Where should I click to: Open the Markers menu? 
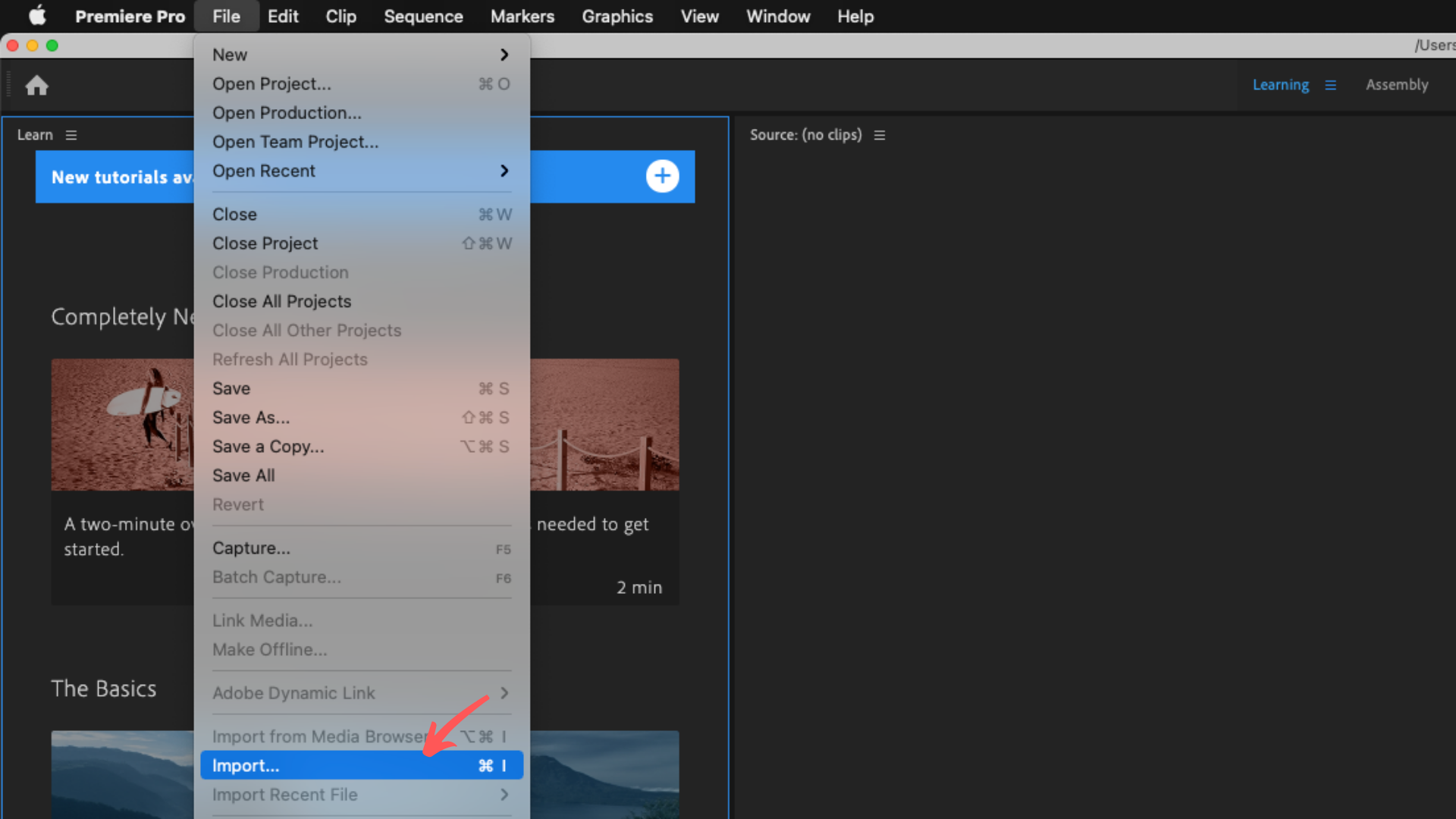pyautogui.click(x=522, y=16)
